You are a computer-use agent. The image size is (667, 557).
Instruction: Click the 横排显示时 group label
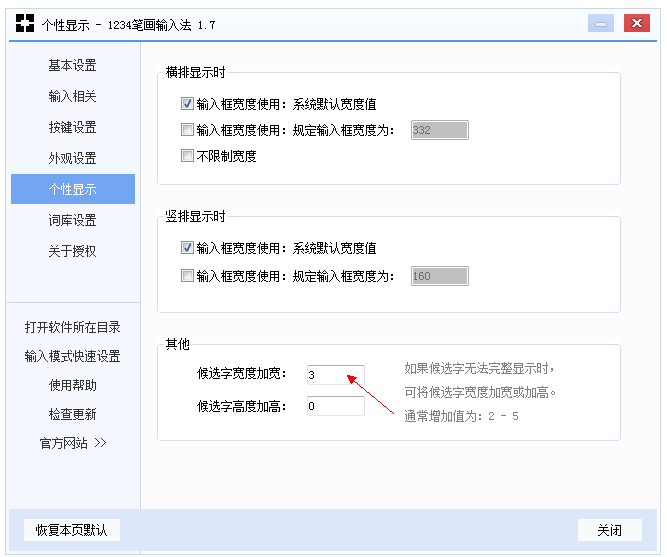[x=196, y=72]
